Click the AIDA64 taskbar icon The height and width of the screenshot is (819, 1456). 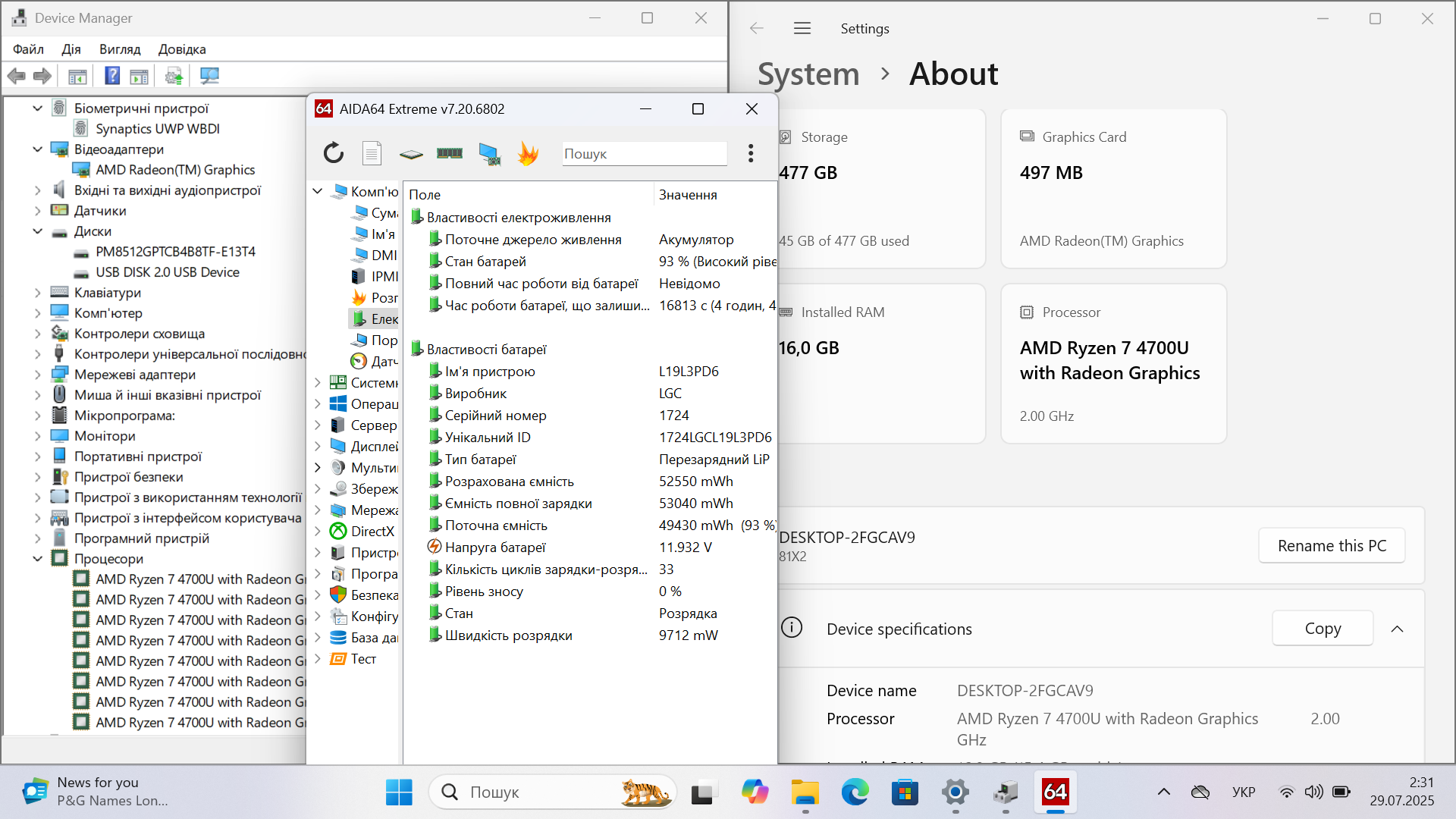[x=1055, y=792]
